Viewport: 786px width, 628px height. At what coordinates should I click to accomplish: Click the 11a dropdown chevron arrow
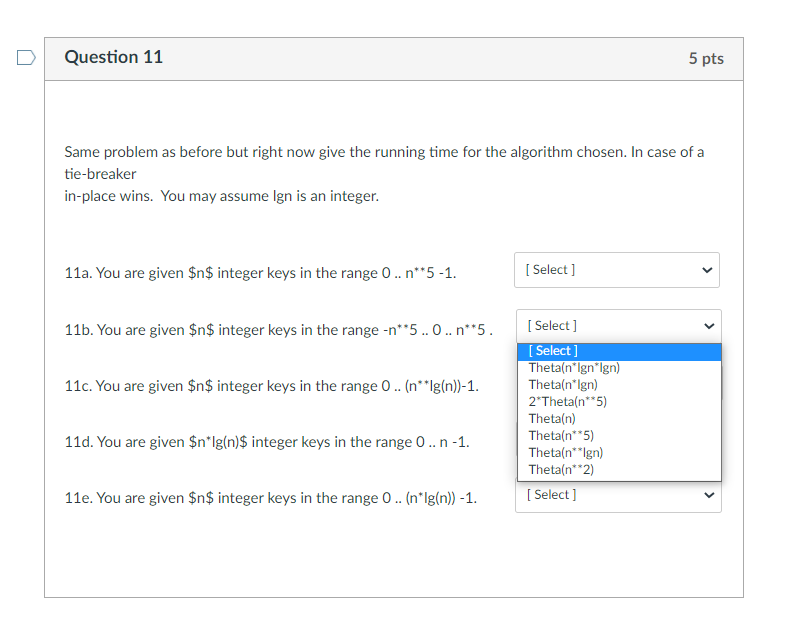[707, 270]
